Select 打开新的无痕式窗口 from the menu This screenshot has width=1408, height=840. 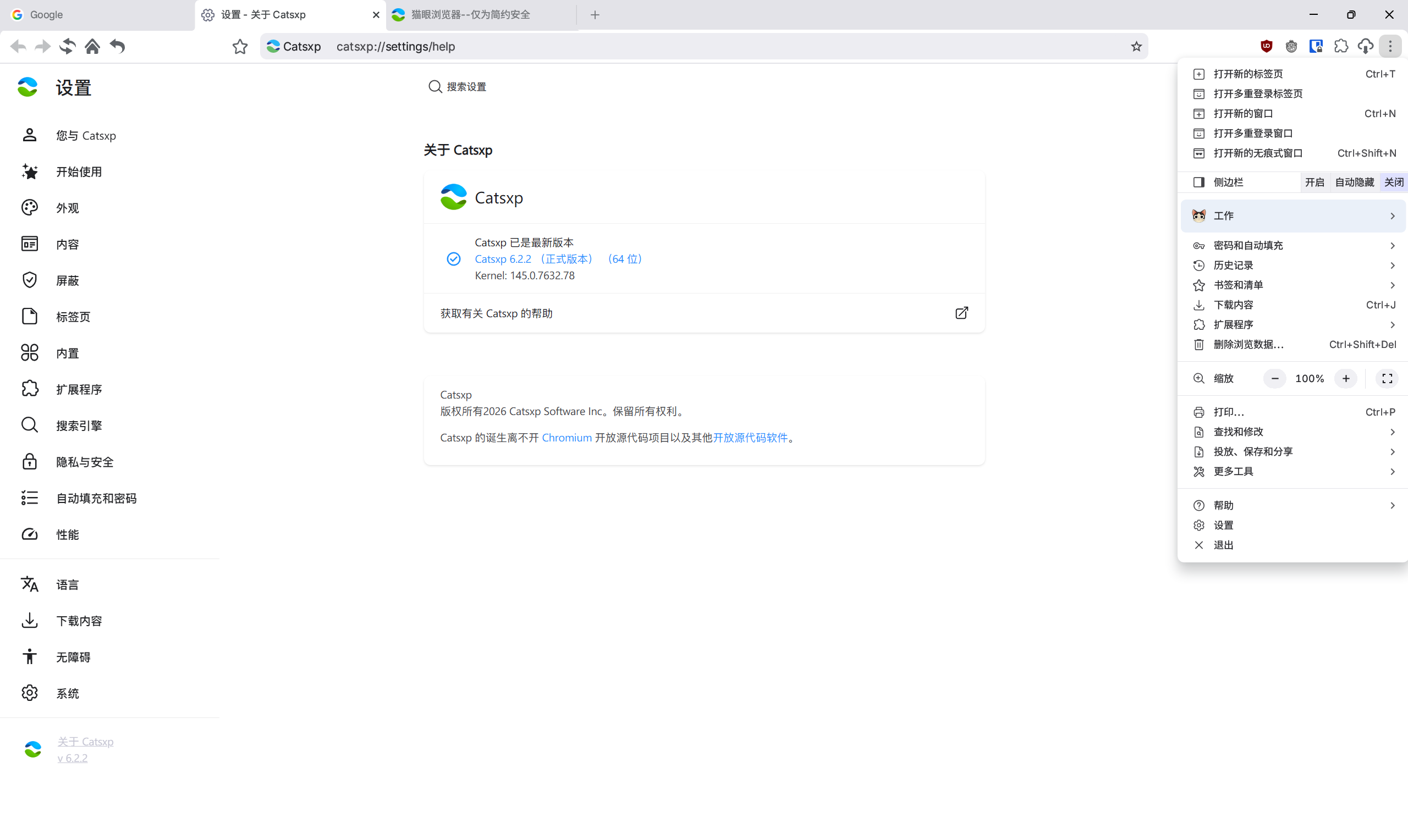tap(1257, 153)
